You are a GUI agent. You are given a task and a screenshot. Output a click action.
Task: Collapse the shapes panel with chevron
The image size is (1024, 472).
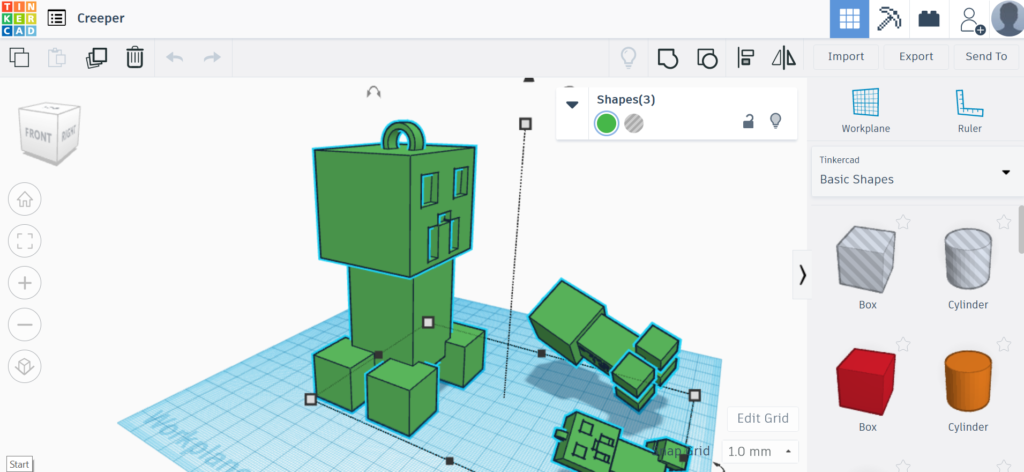(x=802, y=275)
